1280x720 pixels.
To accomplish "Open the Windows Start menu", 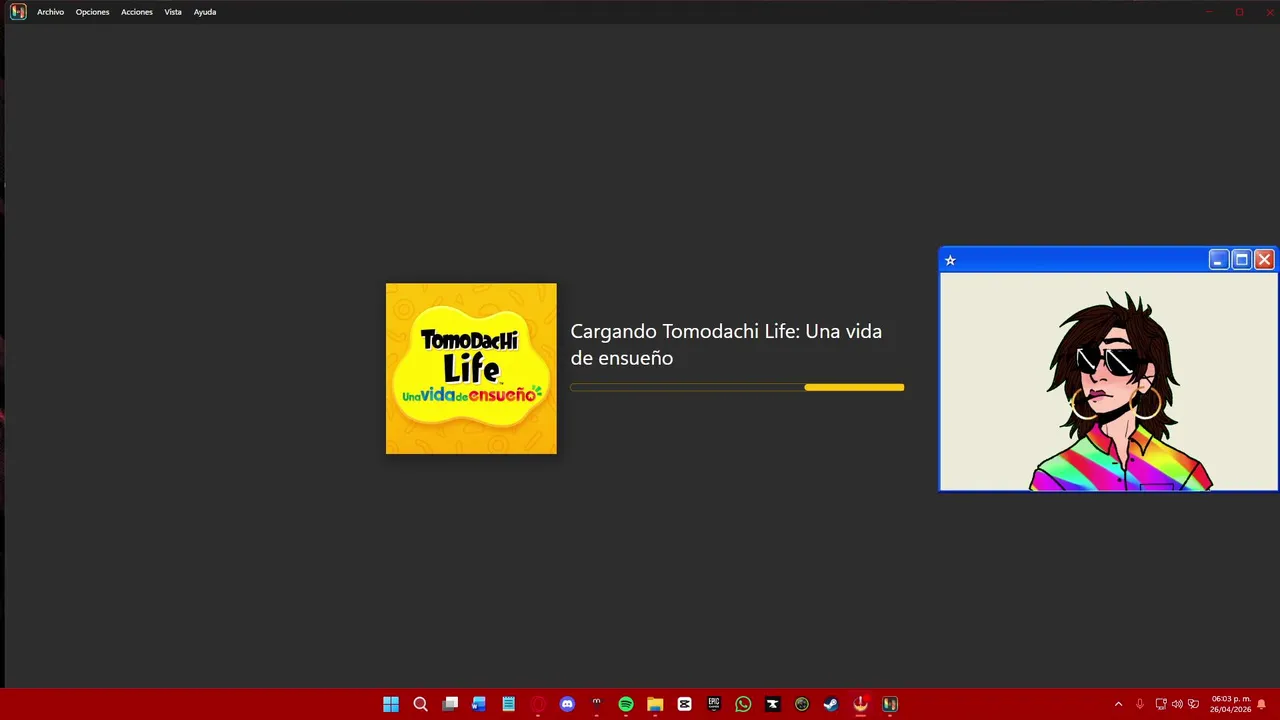I will [x=391, y=704].
